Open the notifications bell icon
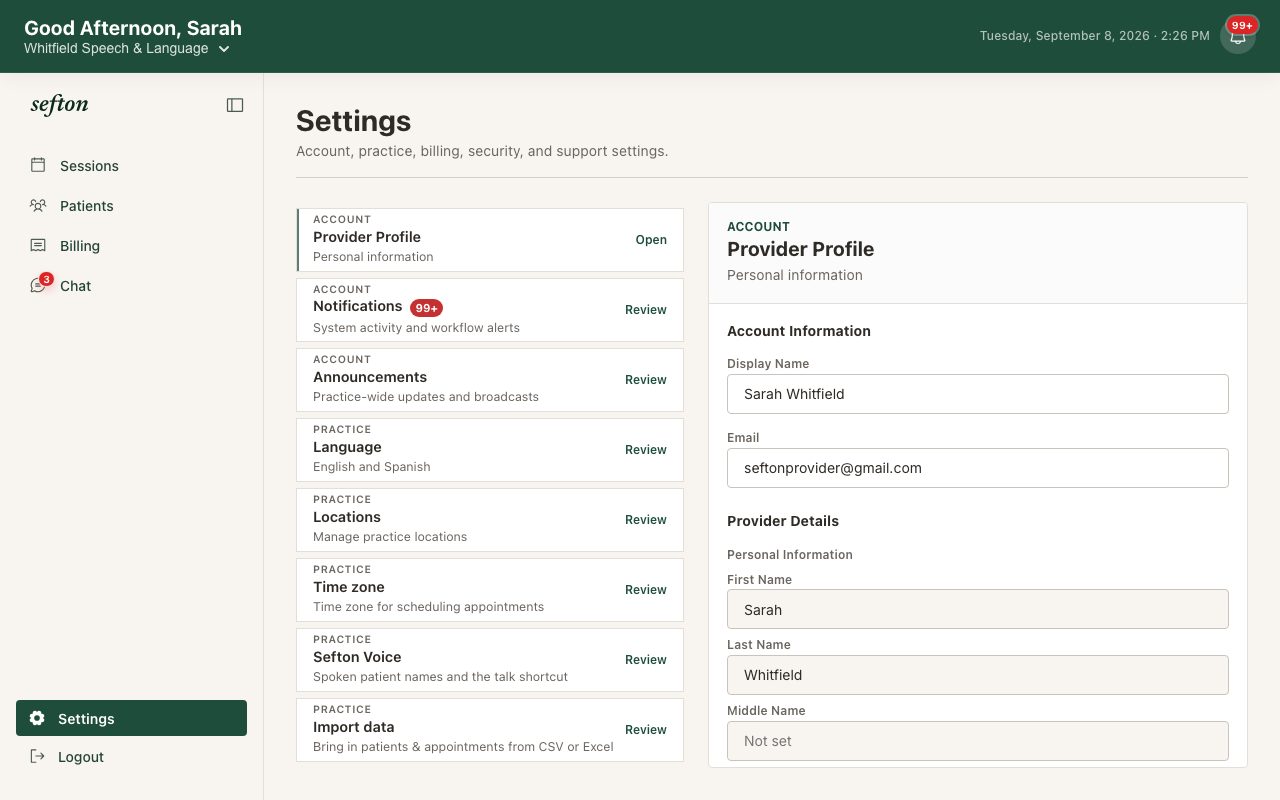The height and width of the screenshot is (800, 1280). click(1238, 37)
